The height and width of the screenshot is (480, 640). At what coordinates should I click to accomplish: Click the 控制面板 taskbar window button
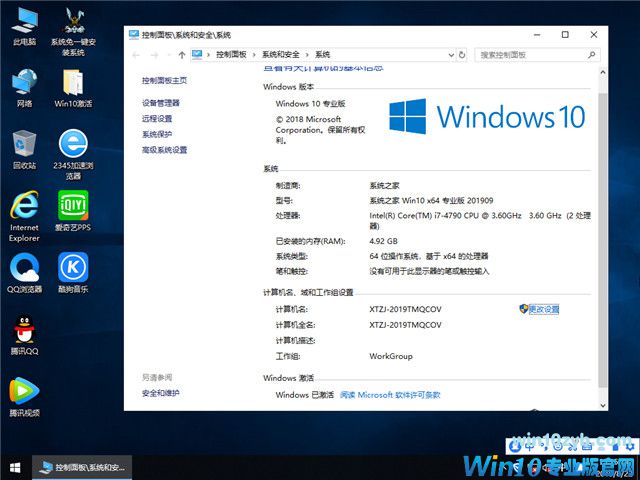tap(82, 467)
